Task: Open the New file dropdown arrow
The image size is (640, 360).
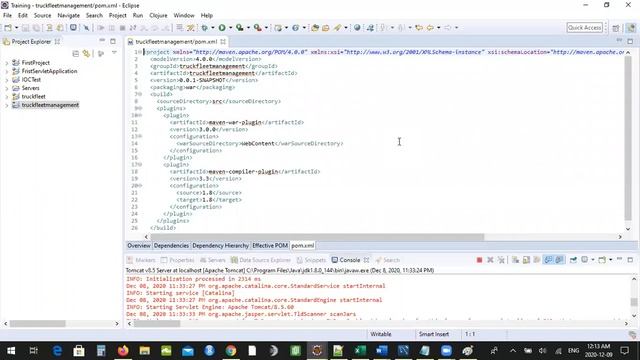Action: (x=16, y=28)
